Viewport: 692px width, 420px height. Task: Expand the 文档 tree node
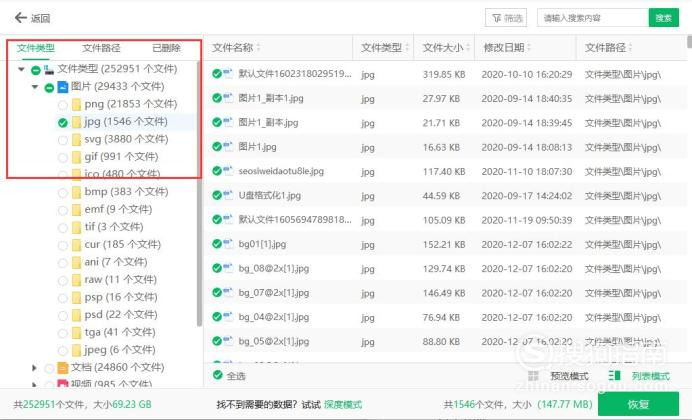coord(36,368)
